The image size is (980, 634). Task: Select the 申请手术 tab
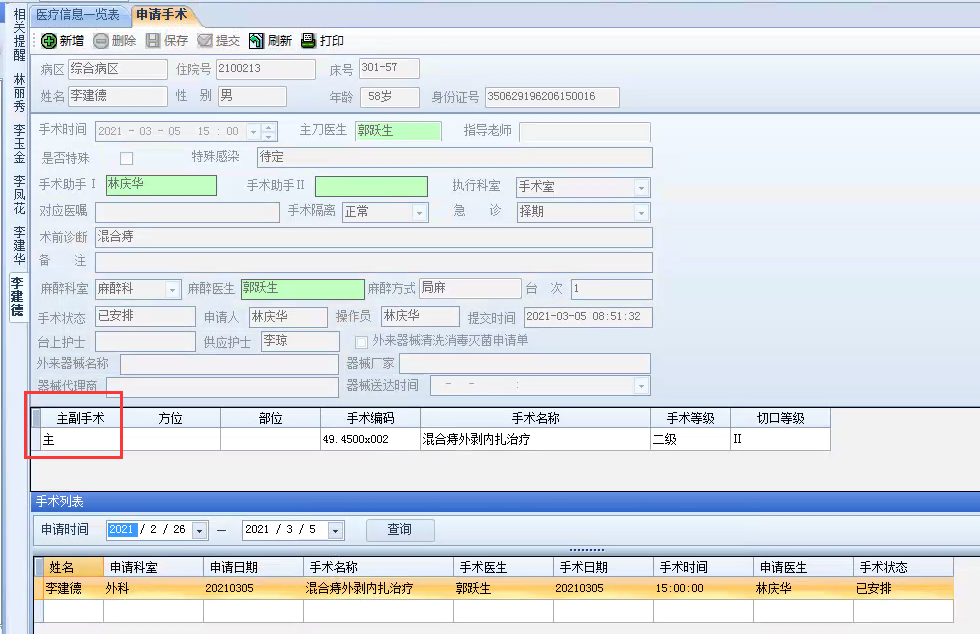click(x=162, y=14)
